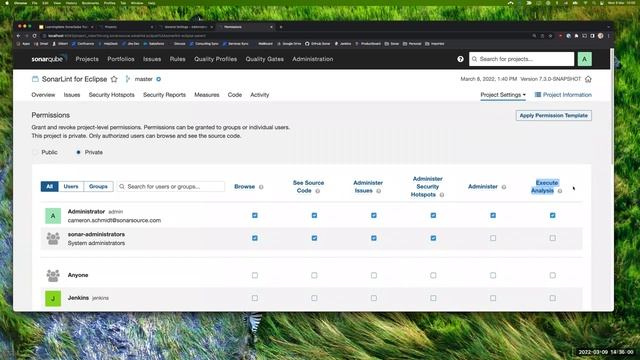Open a new browser tab with plus icon
The height and width of the screenshot is (360, 640).
pyautogui.click(x=281, y=27)
